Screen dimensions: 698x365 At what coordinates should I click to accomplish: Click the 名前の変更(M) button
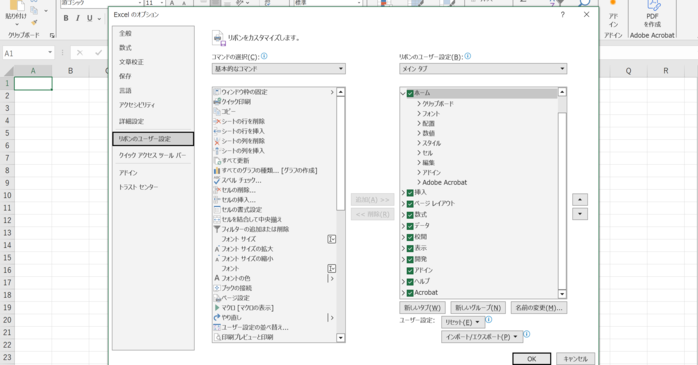coord(539,308)
